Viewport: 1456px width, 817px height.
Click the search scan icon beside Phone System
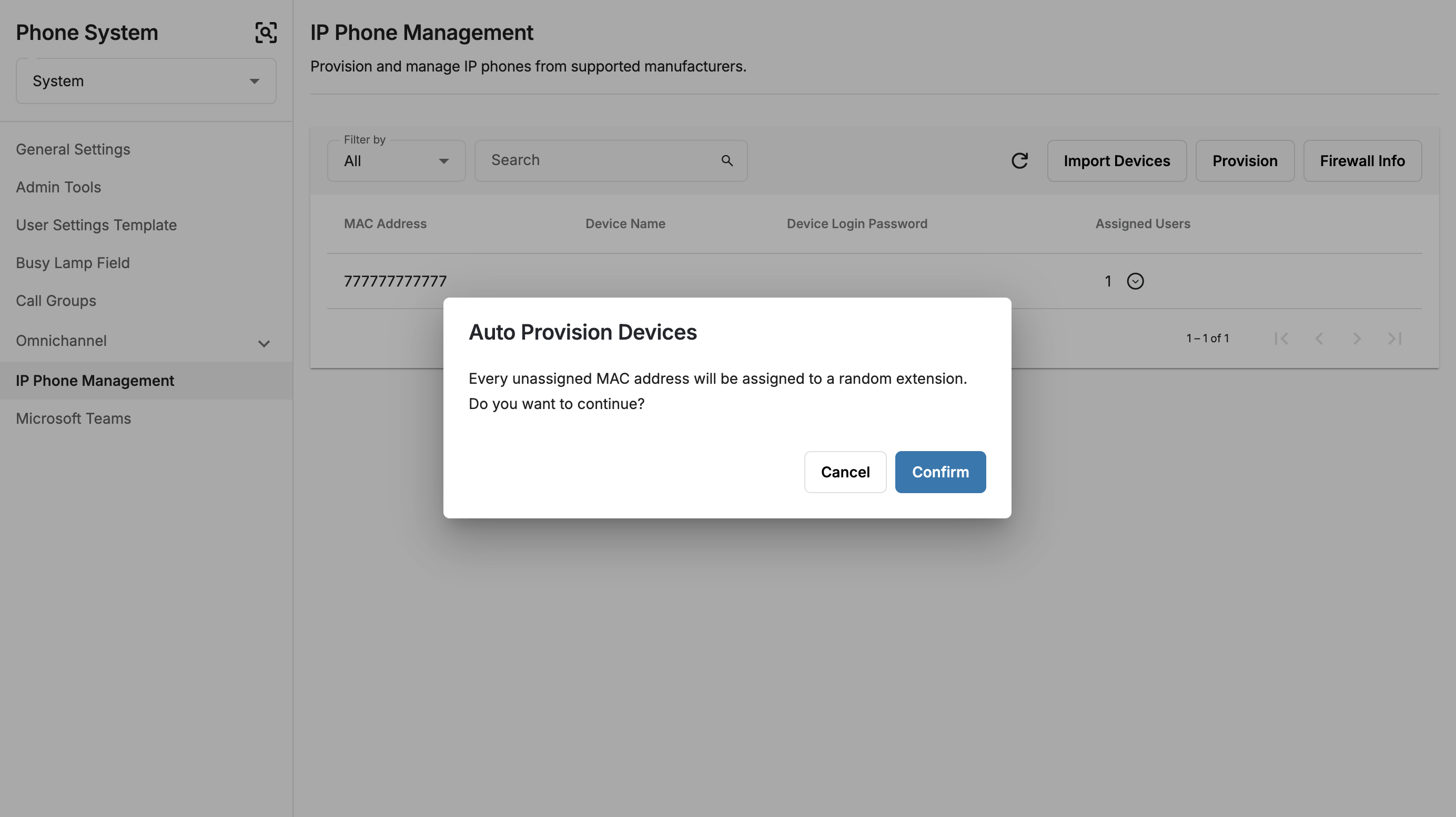[266, 33]
